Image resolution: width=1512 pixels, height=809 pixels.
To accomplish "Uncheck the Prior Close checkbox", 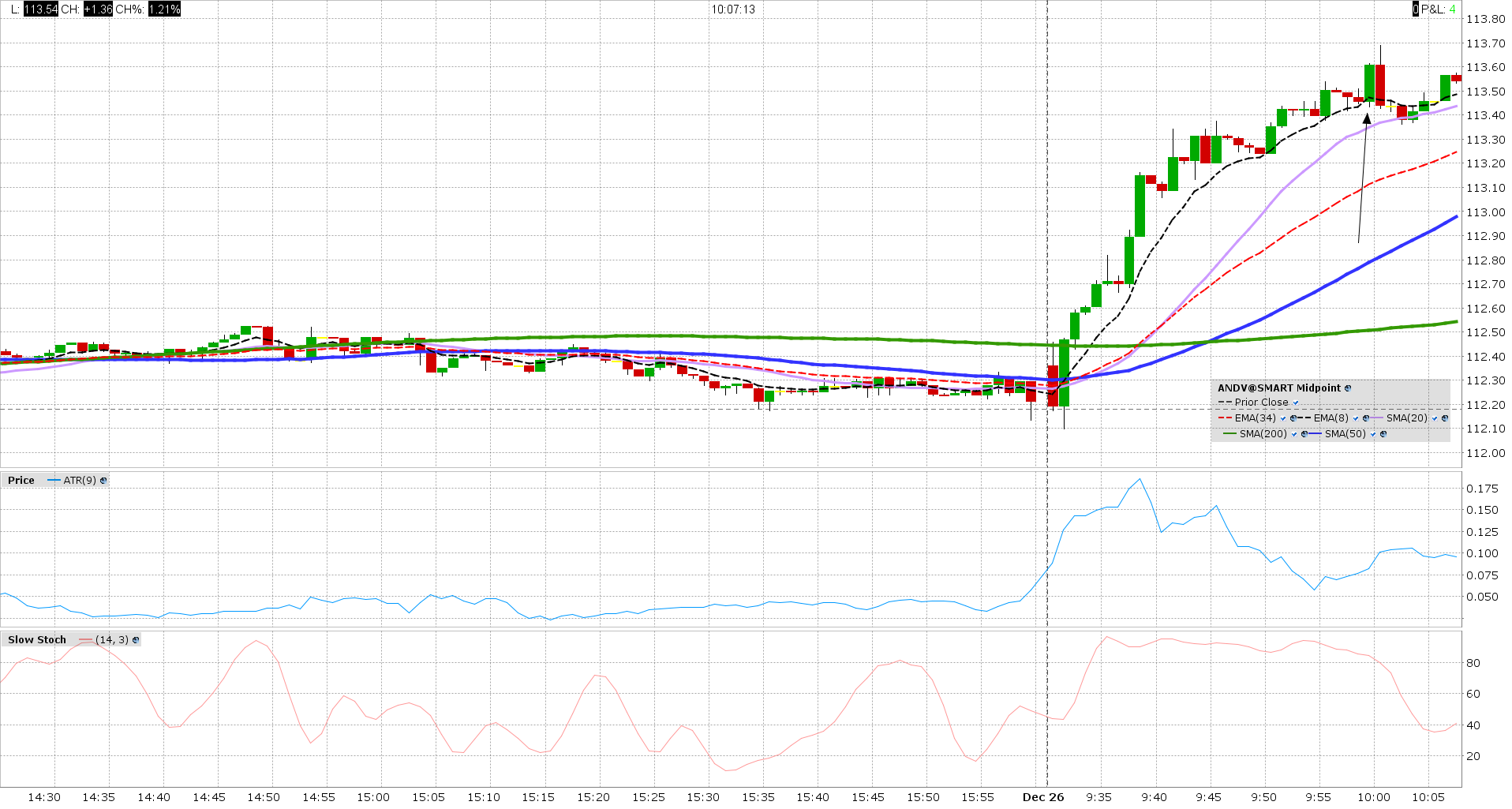I will (1296, 403).
